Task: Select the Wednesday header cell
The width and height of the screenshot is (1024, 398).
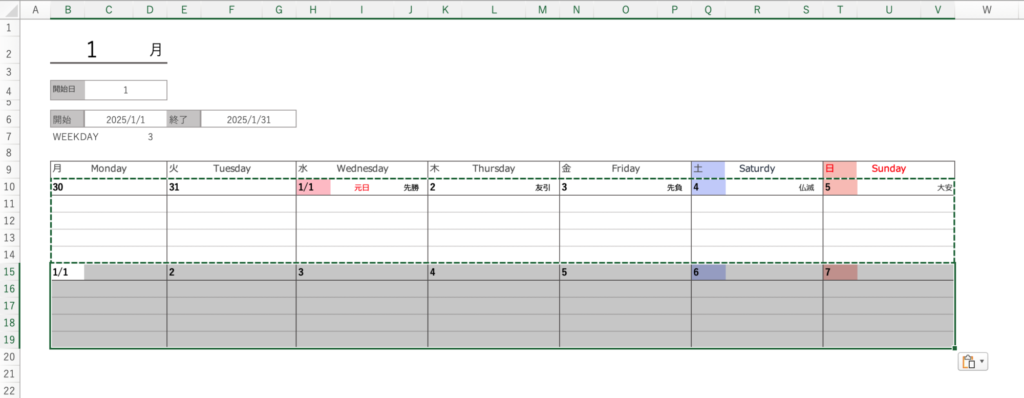Action: tap(362, 169)
